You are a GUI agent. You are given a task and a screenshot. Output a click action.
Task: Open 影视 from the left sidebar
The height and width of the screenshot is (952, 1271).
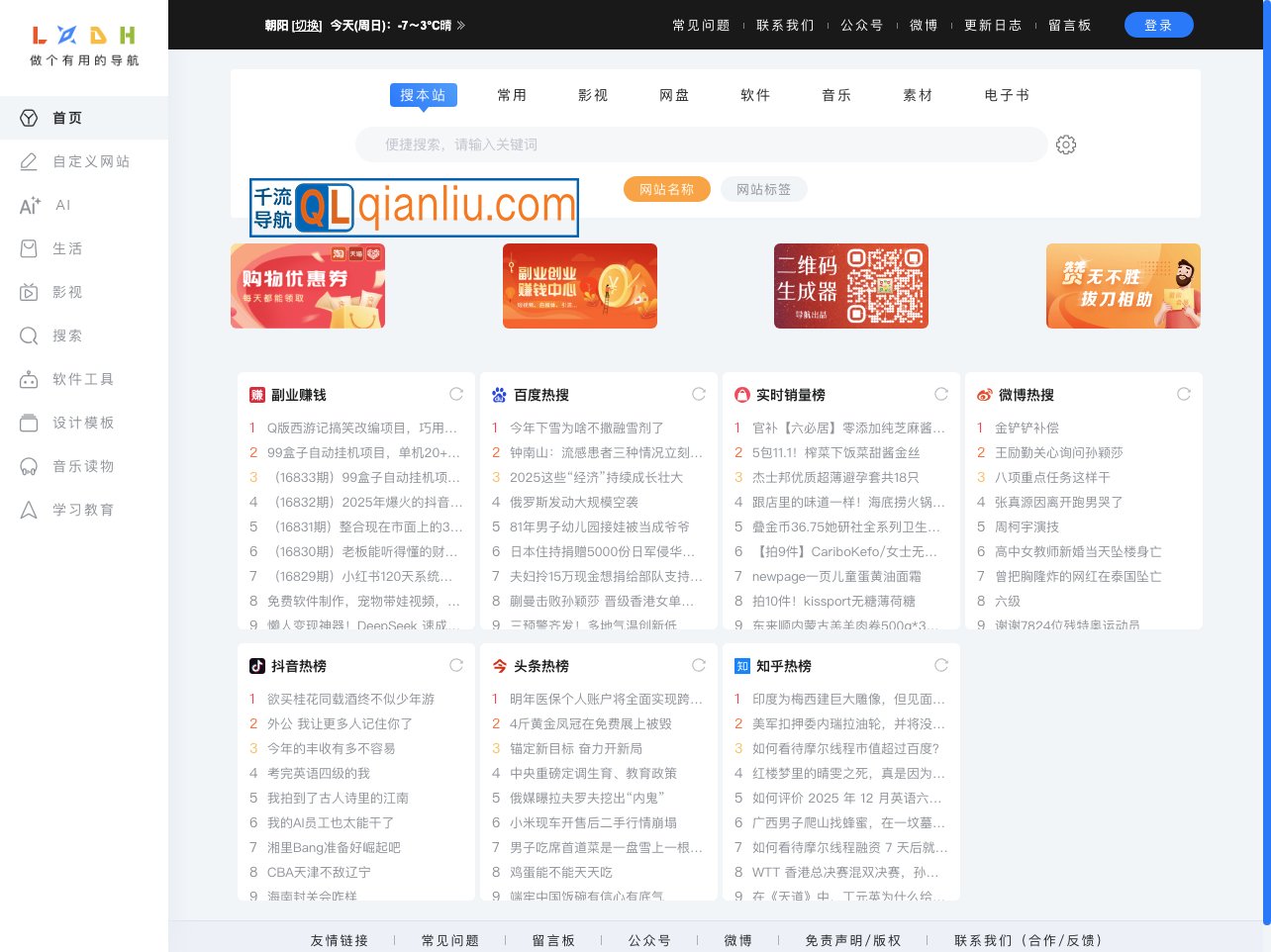(29, 292)
